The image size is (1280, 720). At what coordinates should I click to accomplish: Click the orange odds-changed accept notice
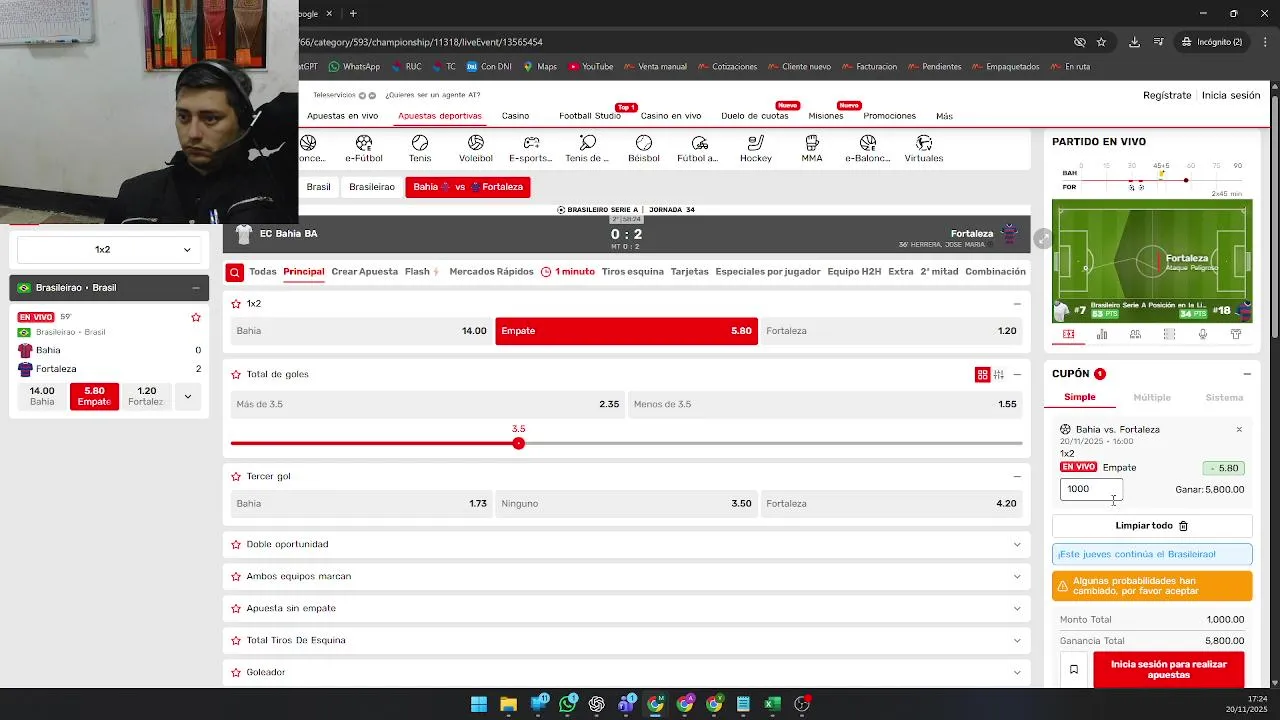pos(1152,586)
